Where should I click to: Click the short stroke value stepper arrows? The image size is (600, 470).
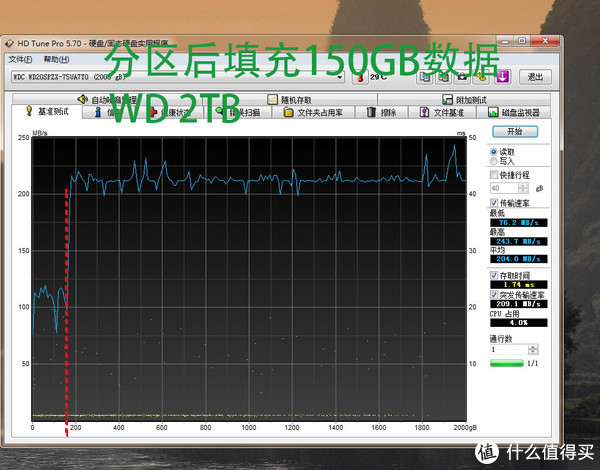pos(523,188)
